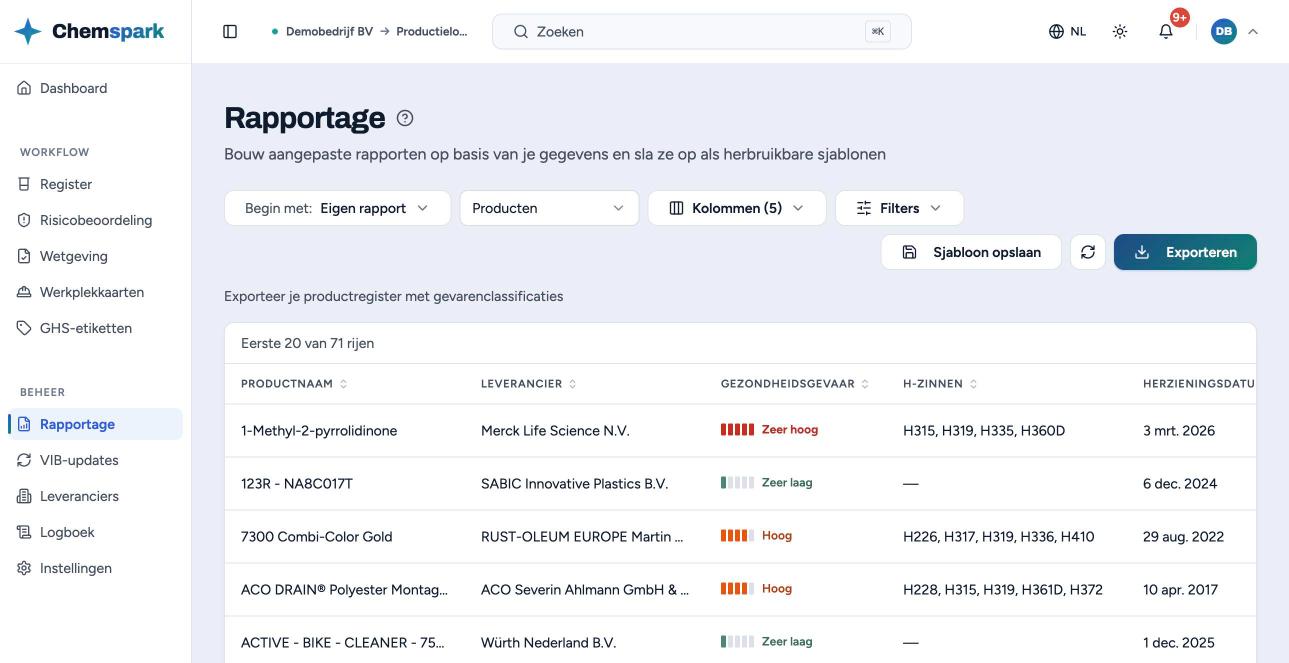Click H226, H317, H319, H336, H410 cell
The height and width of the screenshot is (663, 1289).
(x=999, y=537)
